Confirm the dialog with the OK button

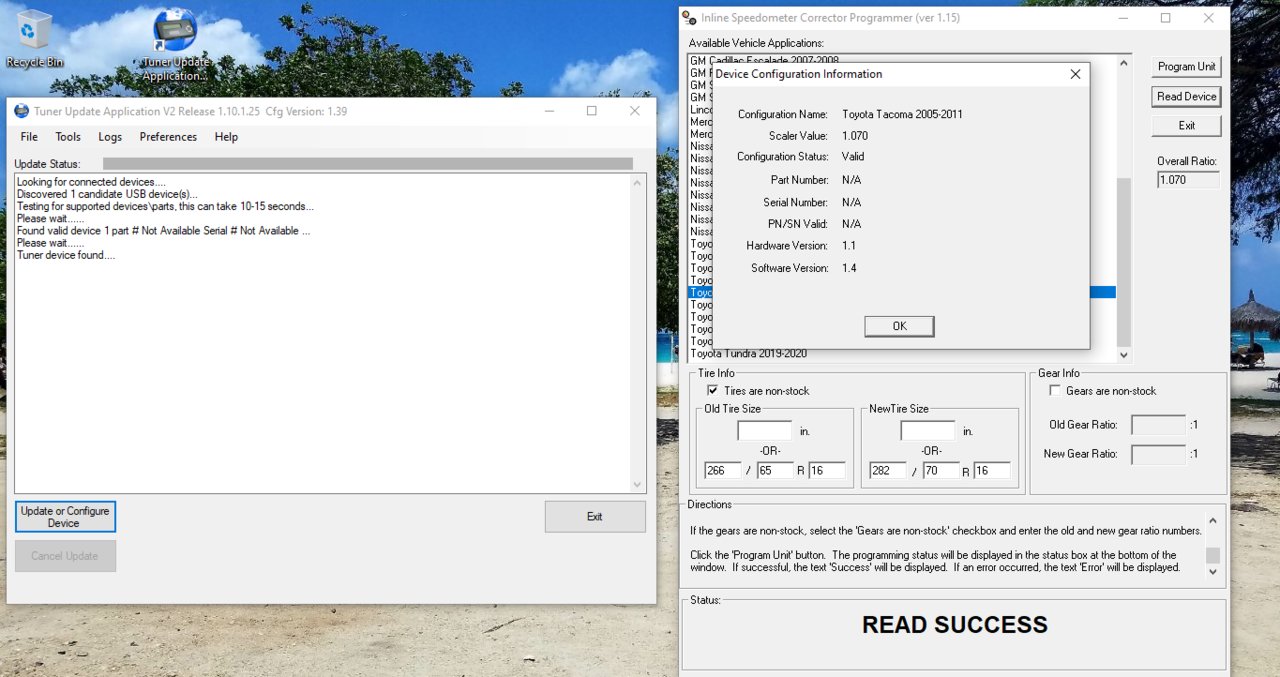coord(899,326)
